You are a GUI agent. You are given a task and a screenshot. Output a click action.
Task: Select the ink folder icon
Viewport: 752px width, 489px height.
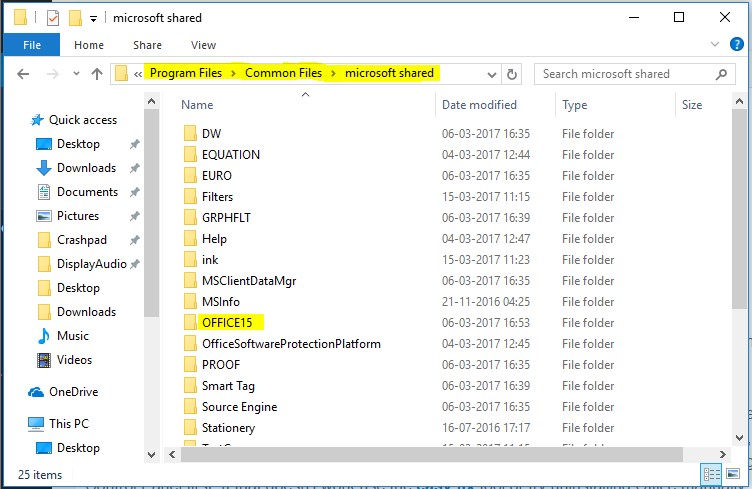(x=190, y=260)
